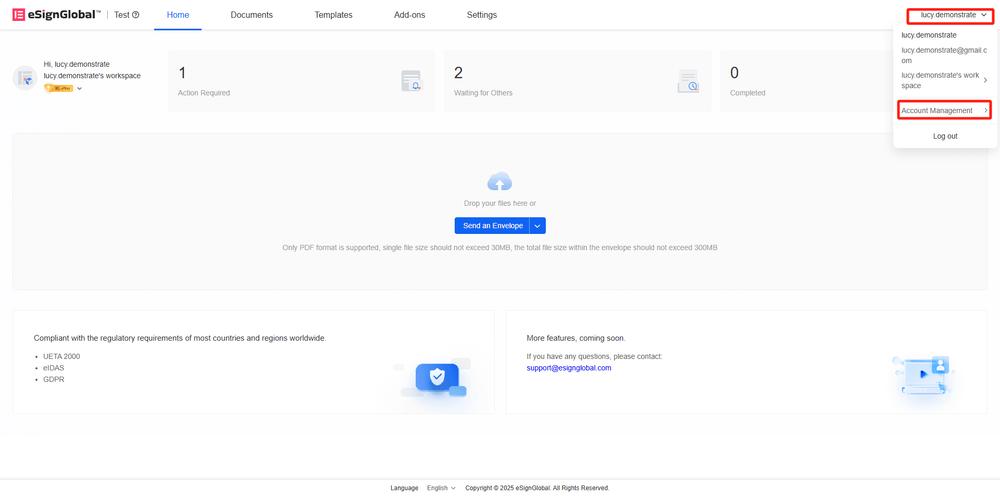Image resolution: width=1000 pixels, height=496 pixels.
Task: Open the Action Required card
Action: click(x=301, y=81)
